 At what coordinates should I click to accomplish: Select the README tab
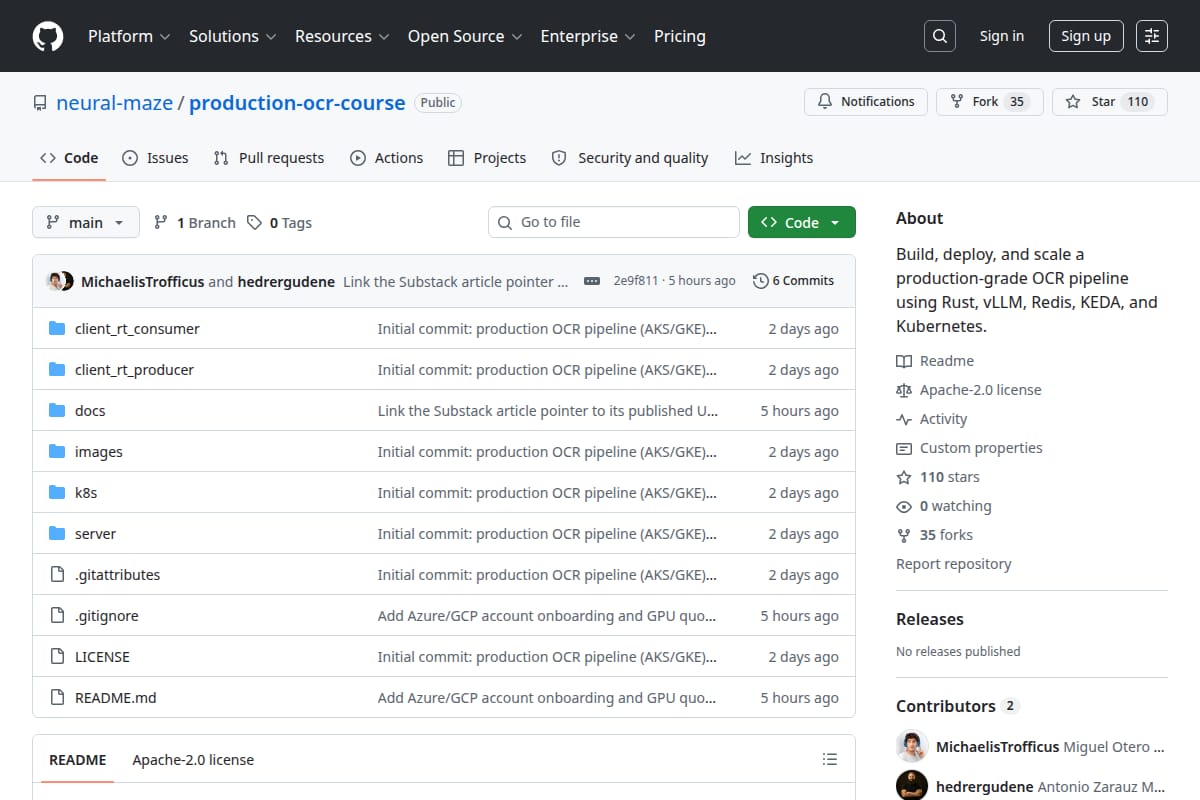pos(78,760)
